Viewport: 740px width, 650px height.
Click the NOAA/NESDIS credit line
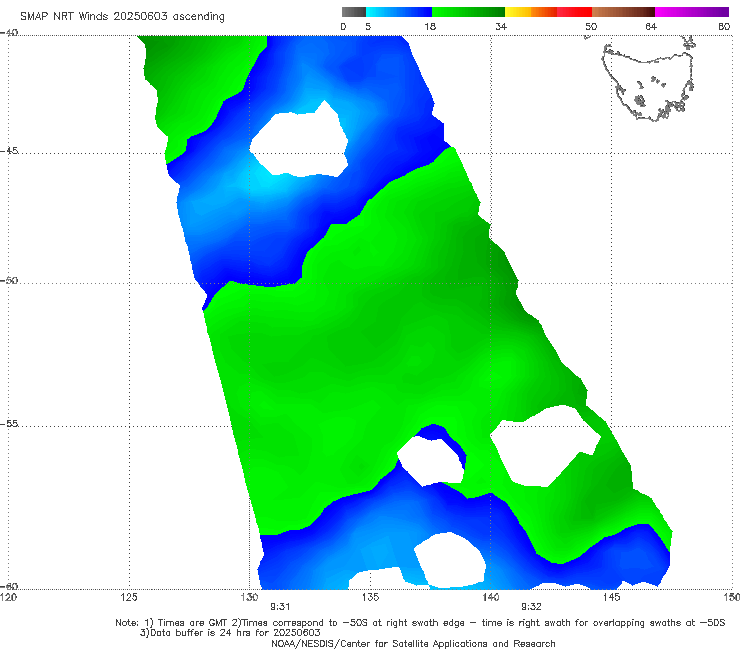tap(413, 644)
